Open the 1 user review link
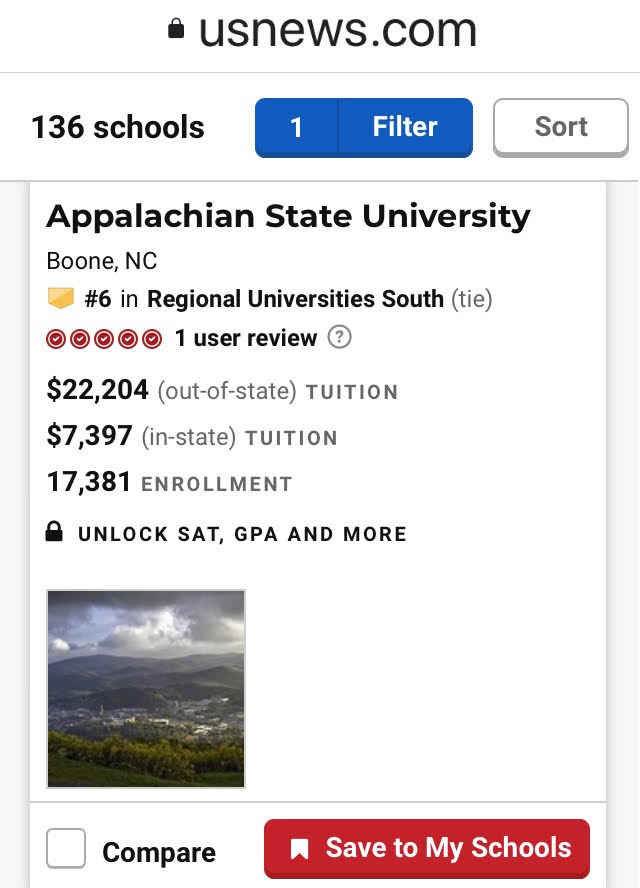The image size is (640, 888). click(x=246, y=338)
